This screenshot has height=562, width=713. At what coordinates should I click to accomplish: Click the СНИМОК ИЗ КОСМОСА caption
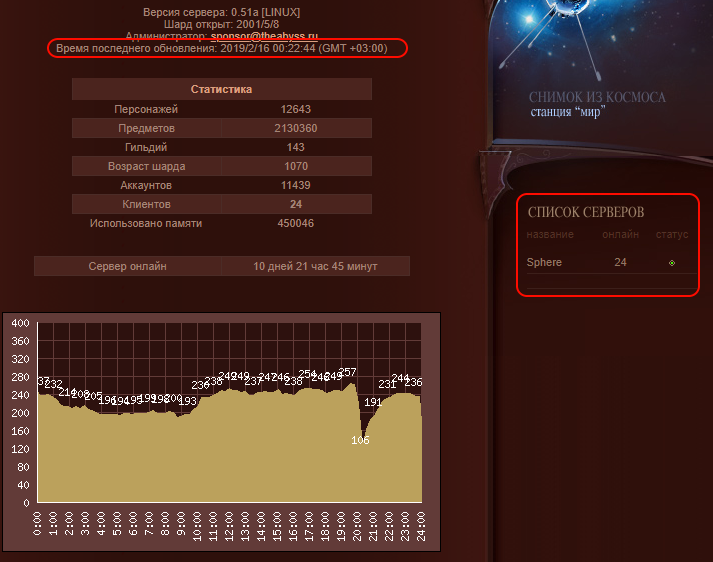[597, 97]
